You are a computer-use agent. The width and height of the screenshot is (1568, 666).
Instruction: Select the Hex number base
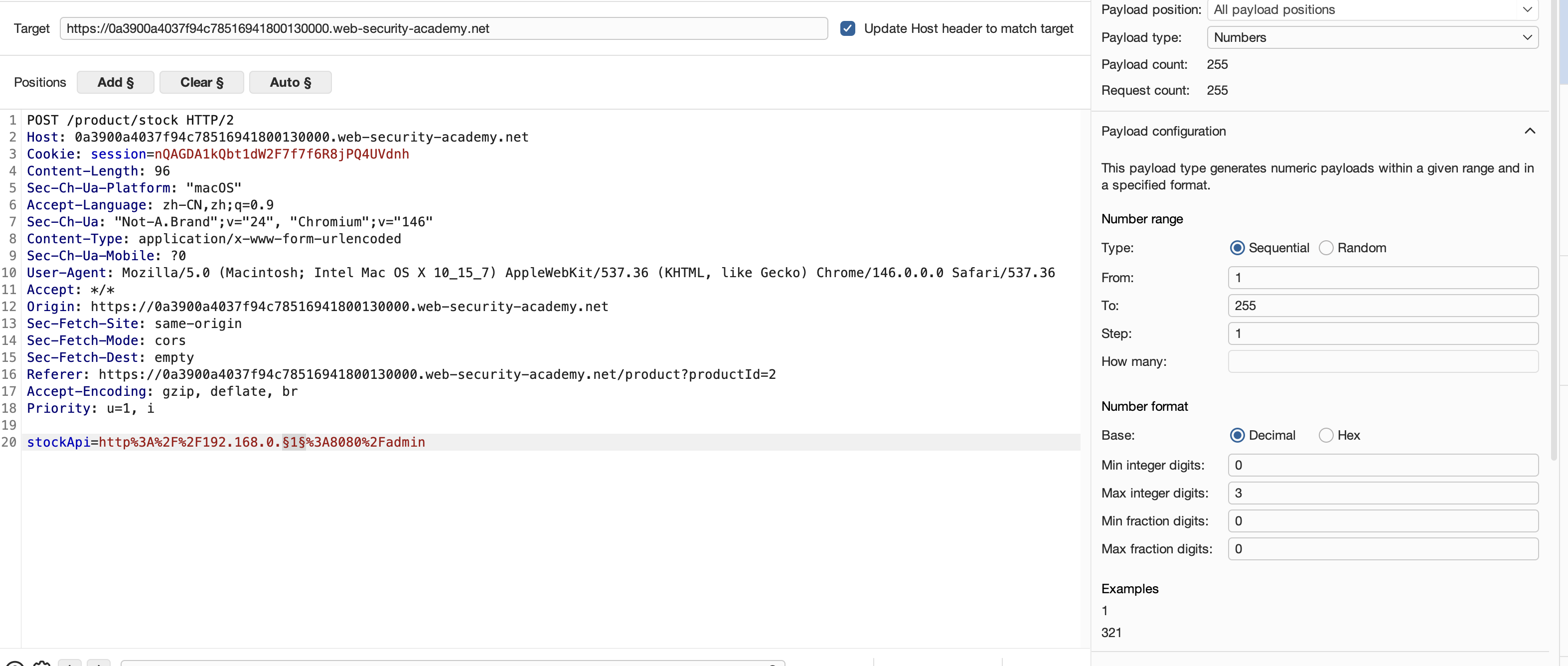[1326, 435]
